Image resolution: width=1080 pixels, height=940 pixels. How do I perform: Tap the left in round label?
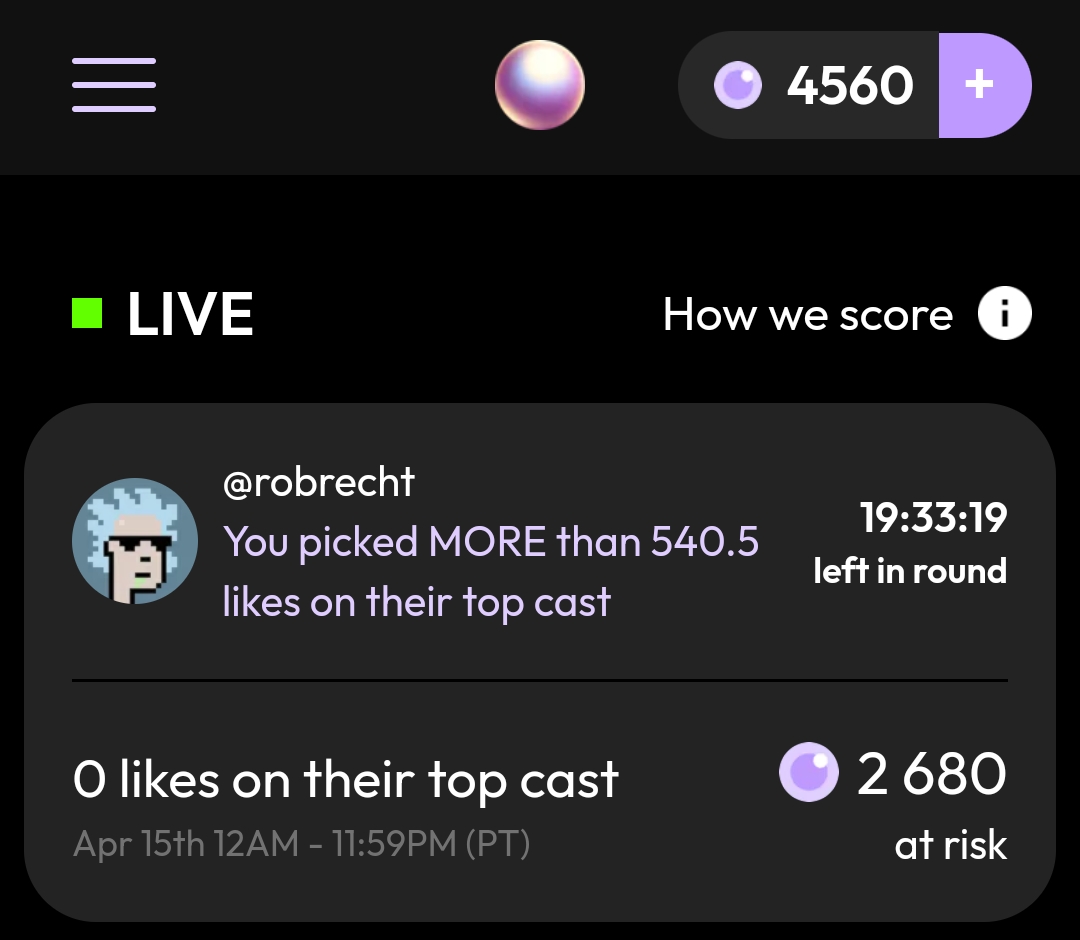point(910,571)
